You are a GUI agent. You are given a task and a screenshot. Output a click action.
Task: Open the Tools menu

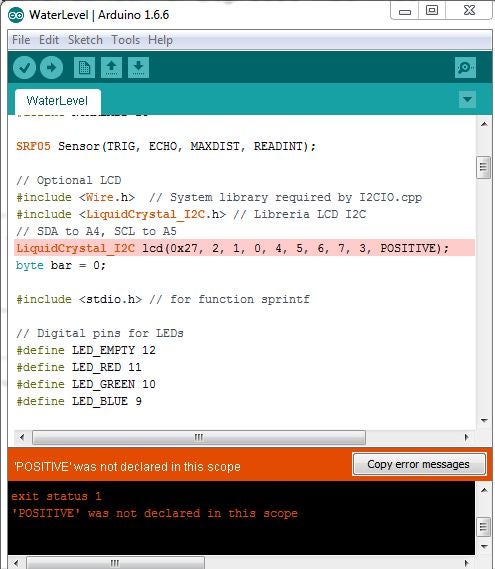click(126, 40)
